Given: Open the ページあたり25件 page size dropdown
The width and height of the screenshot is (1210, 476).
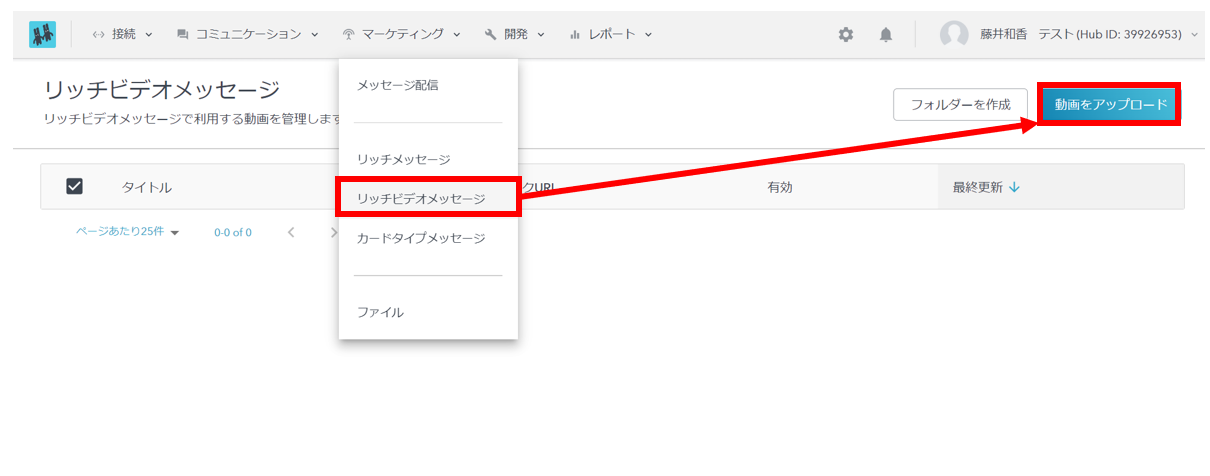Looking at the screenshot, I should 127,232.
